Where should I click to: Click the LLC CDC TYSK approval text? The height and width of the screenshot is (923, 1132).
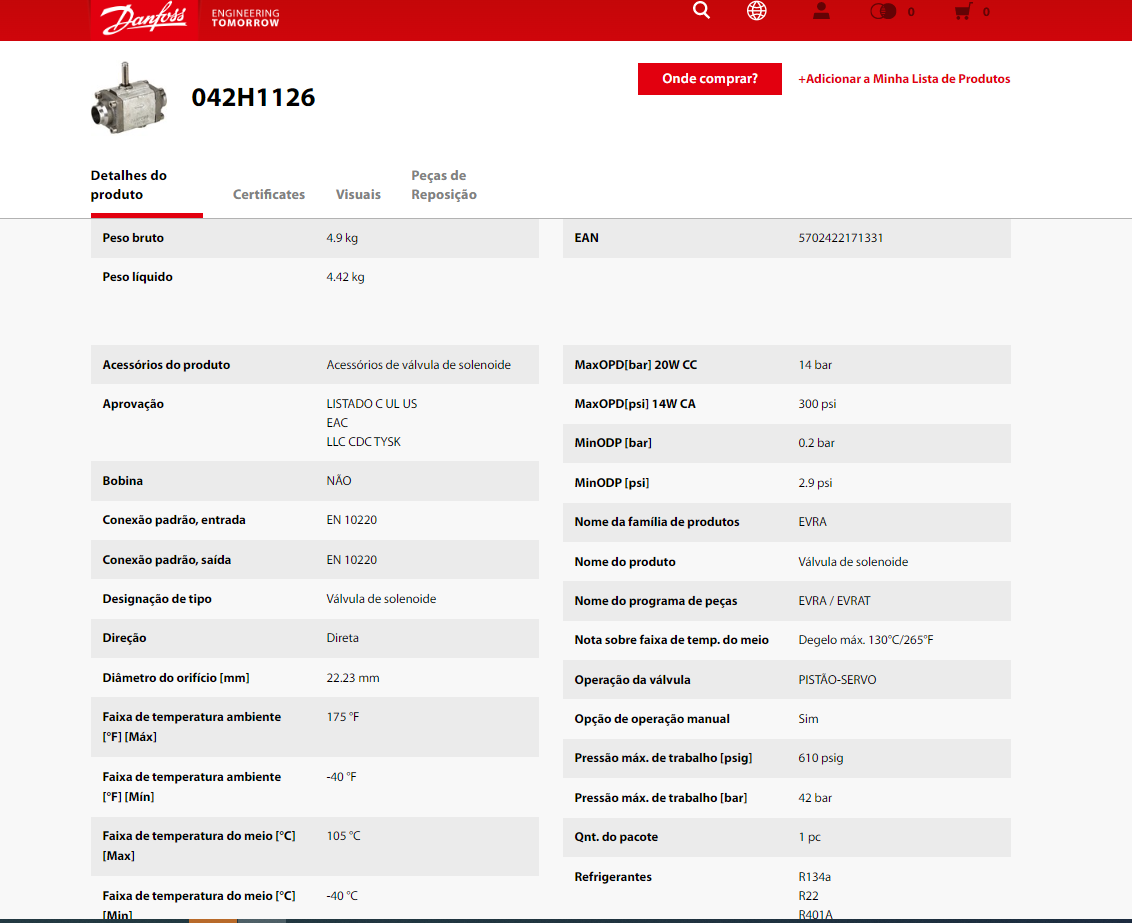pos(364,442)
